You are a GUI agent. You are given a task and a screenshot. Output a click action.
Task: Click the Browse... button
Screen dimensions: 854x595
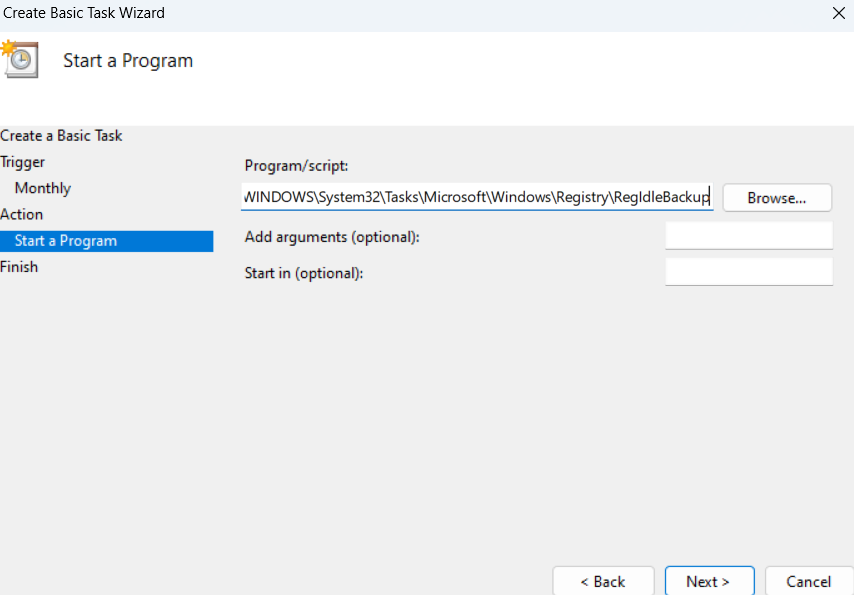[x=777, y=198]
